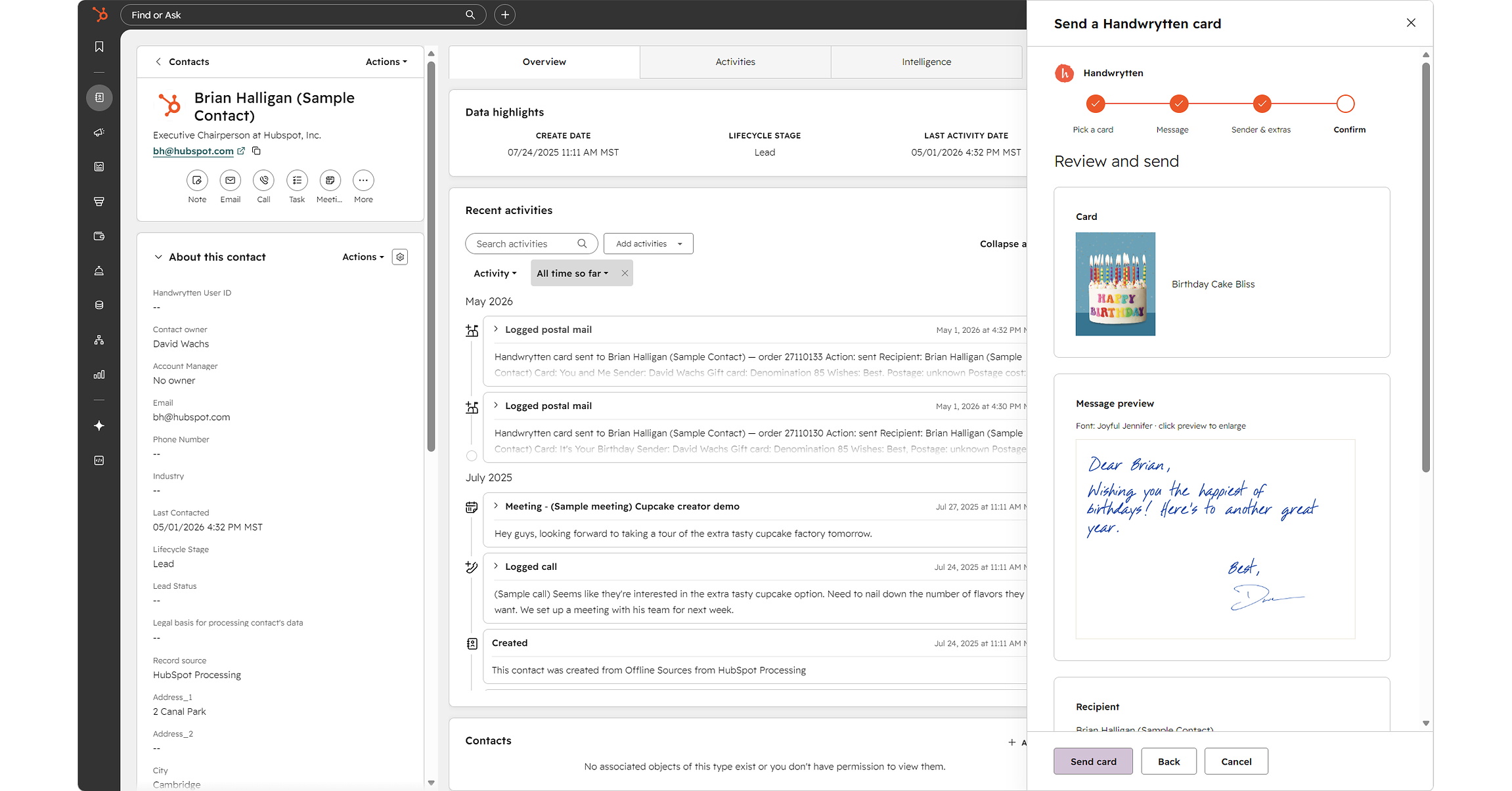Image resolution: width=1512 pixels, height=791 pixels.
Task: Click the Meeting action icon
Action: (330, 180)
